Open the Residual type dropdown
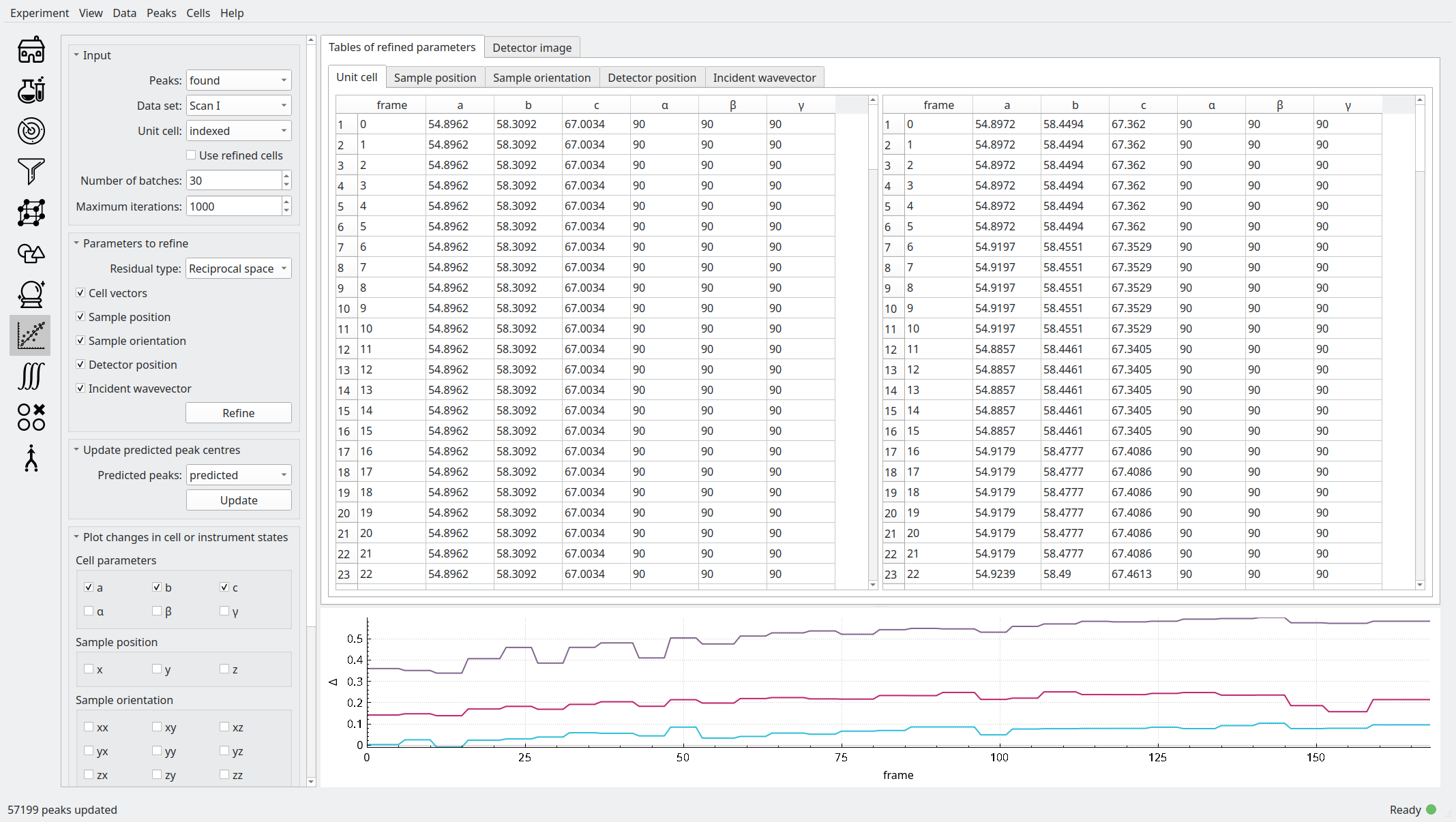 (238, 269)
